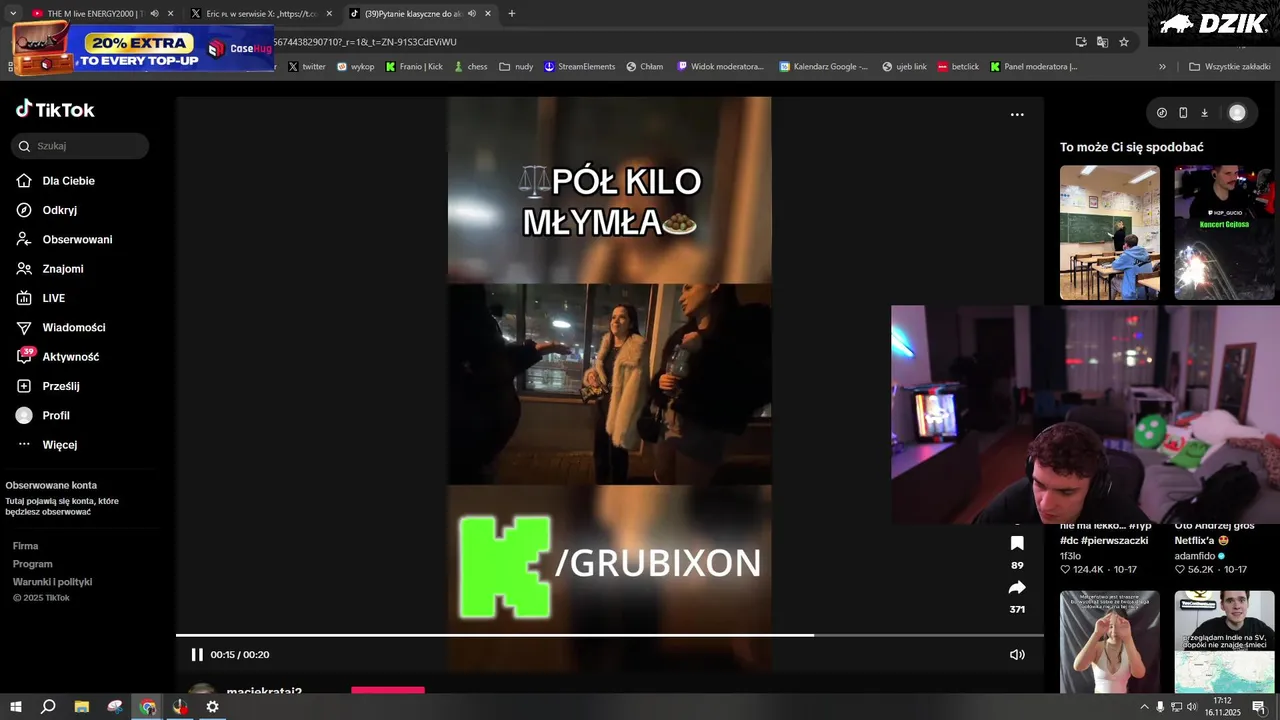
Task: Open the Koncert Gejtosa video thumbnail
Action: pyautogui.click(x=1227, y=233)
